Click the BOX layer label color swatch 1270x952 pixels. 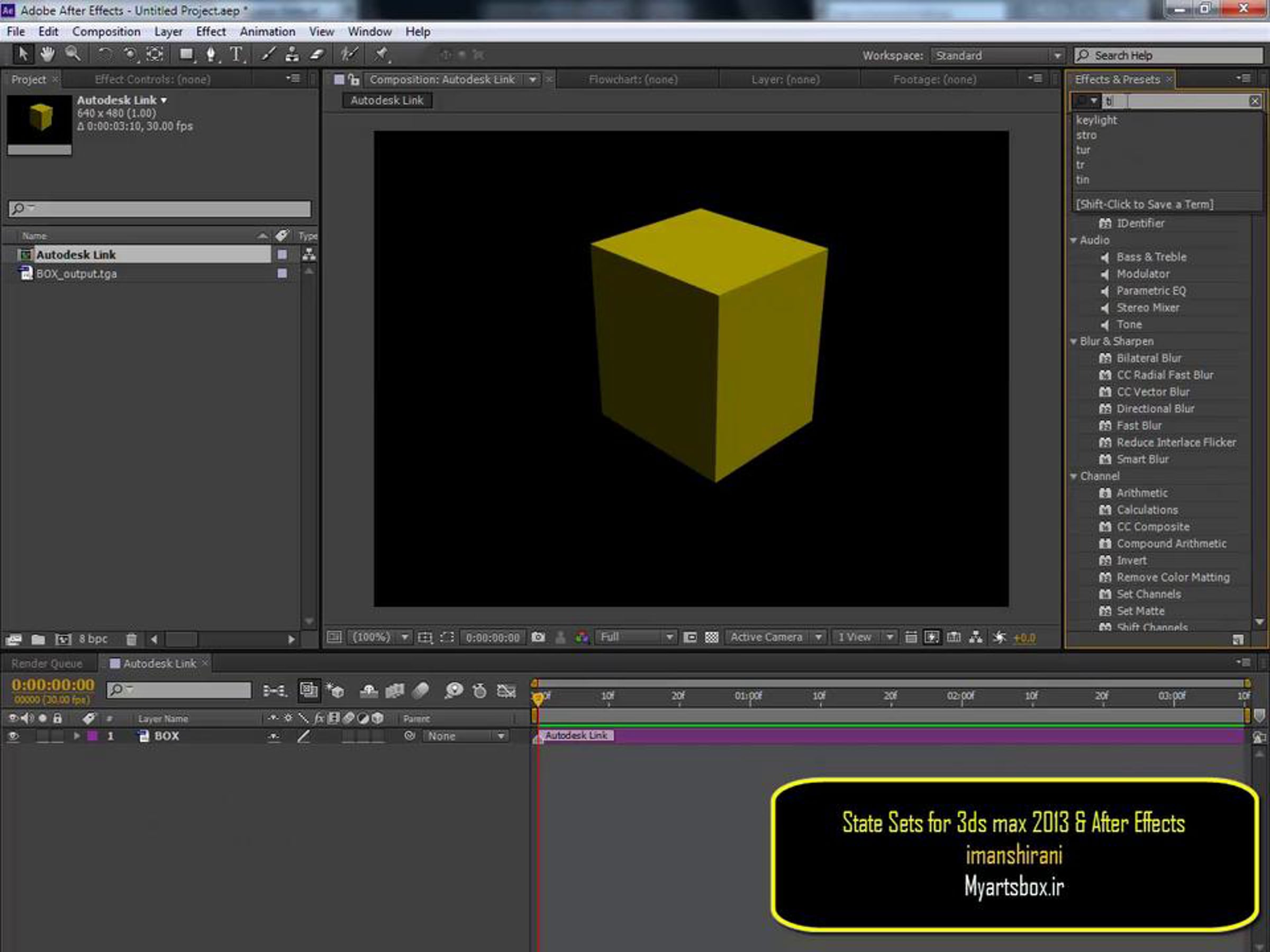click(92, 736)
